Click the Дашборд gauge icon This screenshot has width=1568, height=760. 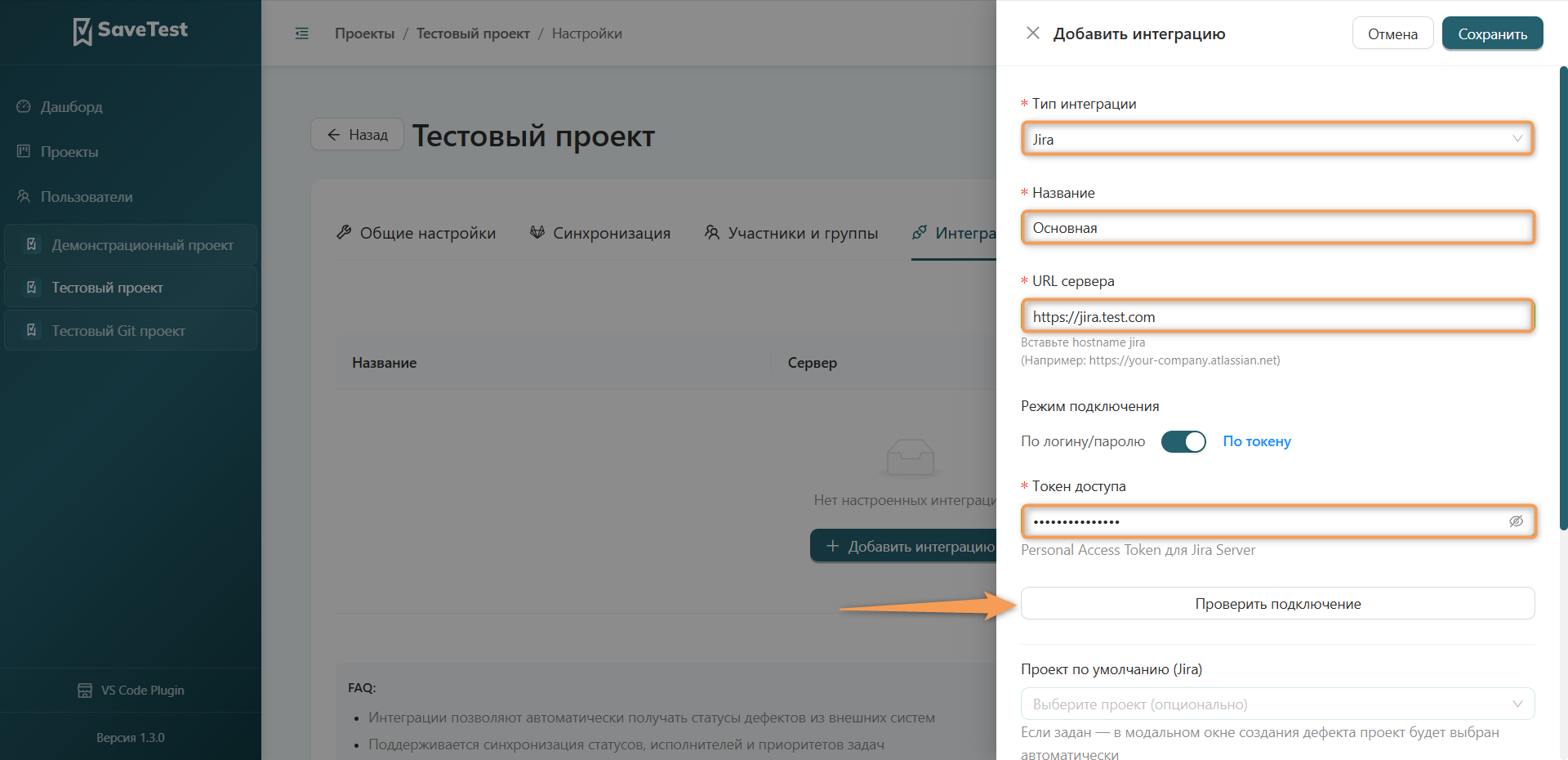pos(24,106)
